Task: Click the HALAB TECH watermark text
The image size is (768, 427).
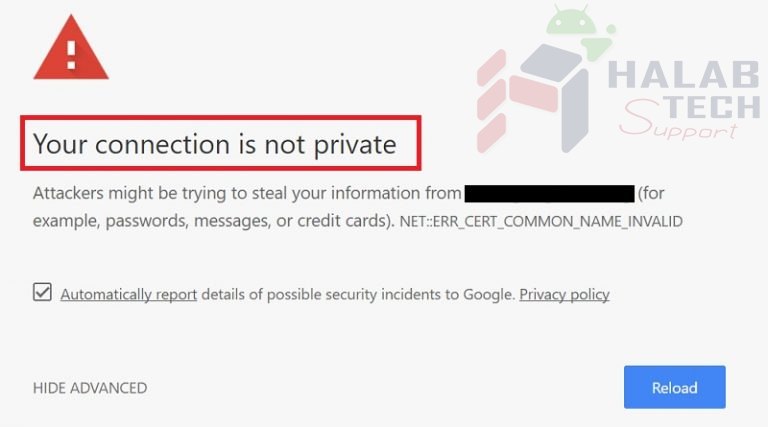Action: point(684,90)
